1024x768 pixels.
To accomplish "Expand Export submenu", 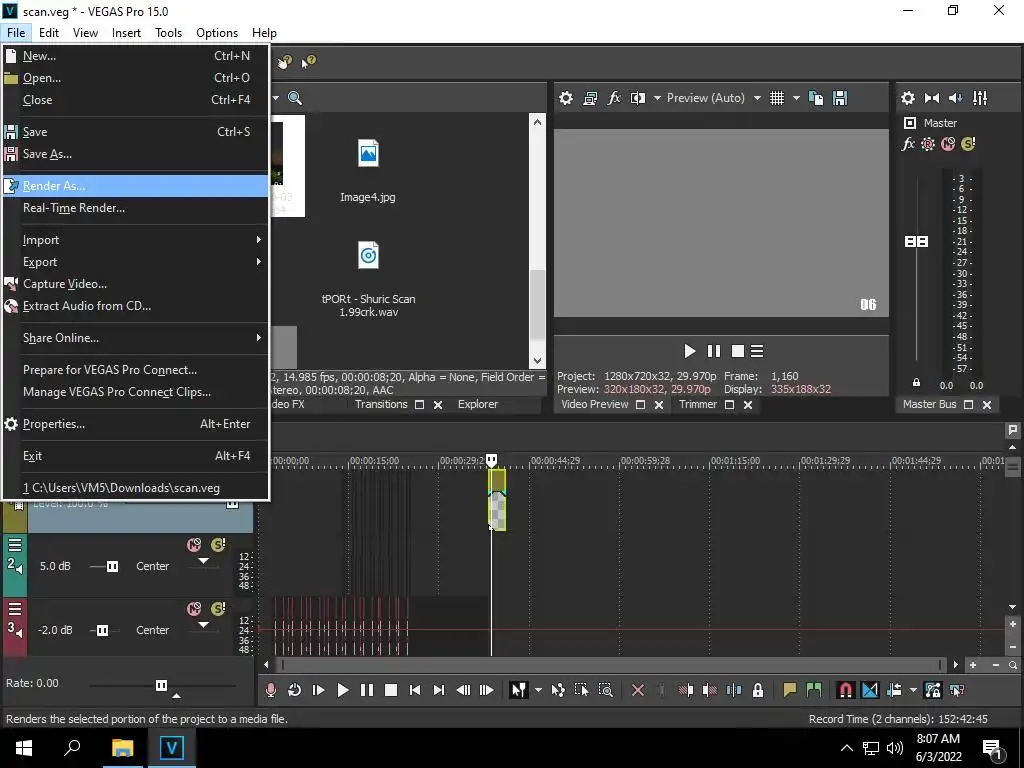I will 136,262.
